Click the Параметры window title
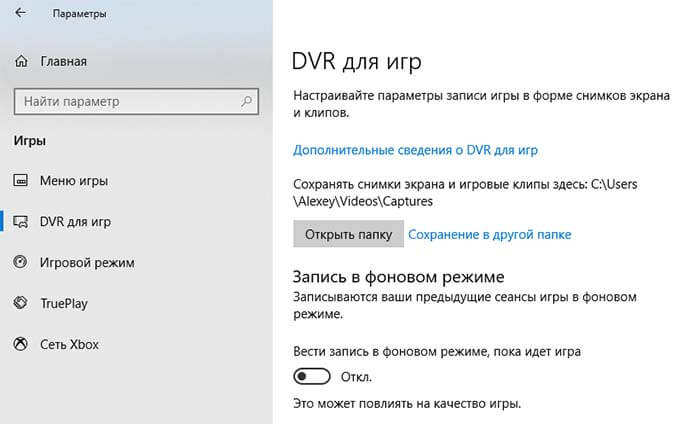Viewport: 700px width, 424px height. tap(79, 13)
